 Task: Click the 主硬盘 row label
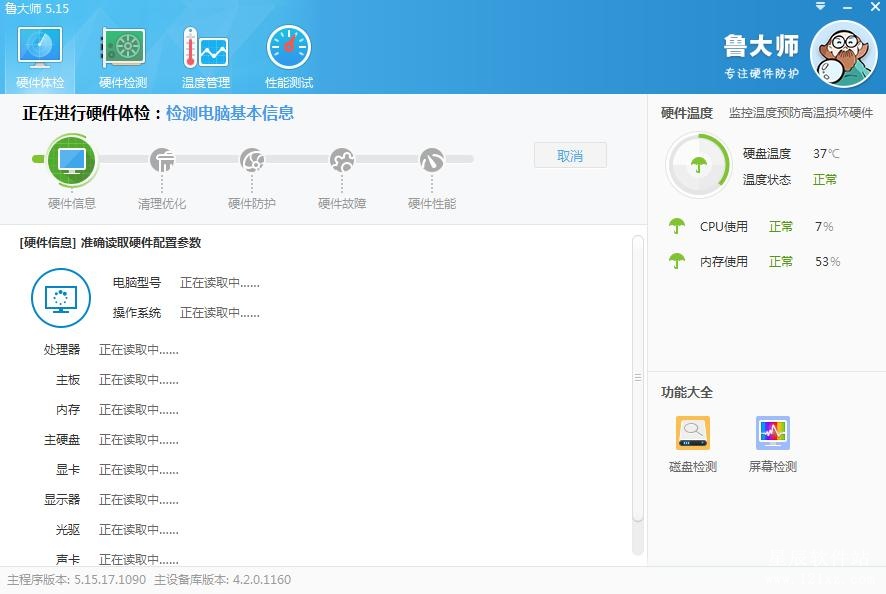click(x=62, y=440)
